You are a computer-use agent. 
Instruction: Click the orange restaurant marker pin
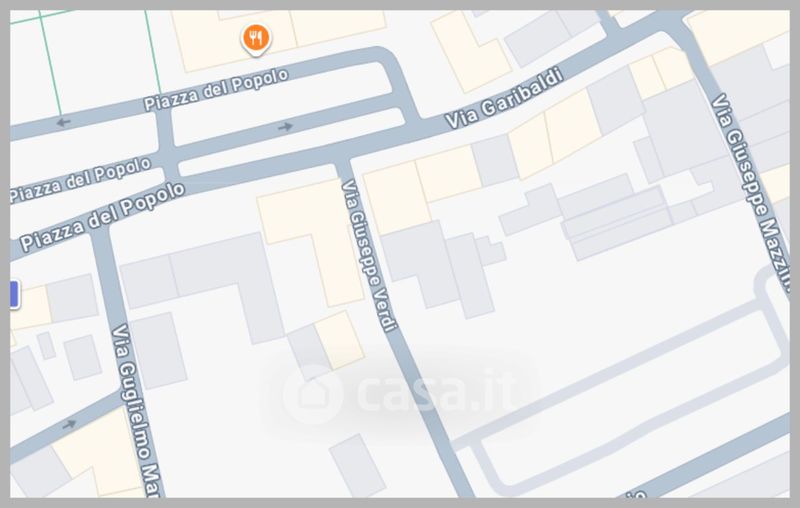point(256,39)
